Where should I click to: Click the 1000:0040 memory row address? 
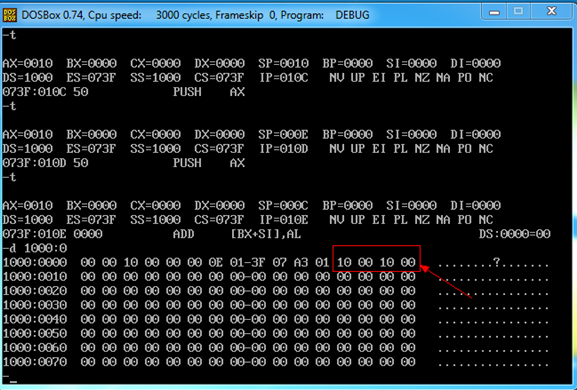point(35,319)
